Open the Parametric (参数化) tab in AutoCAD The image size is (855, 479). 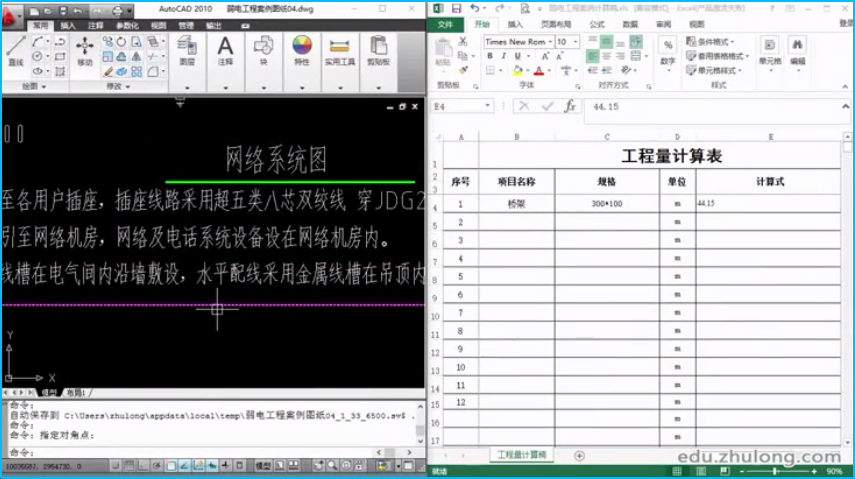(x=127, y=26)
